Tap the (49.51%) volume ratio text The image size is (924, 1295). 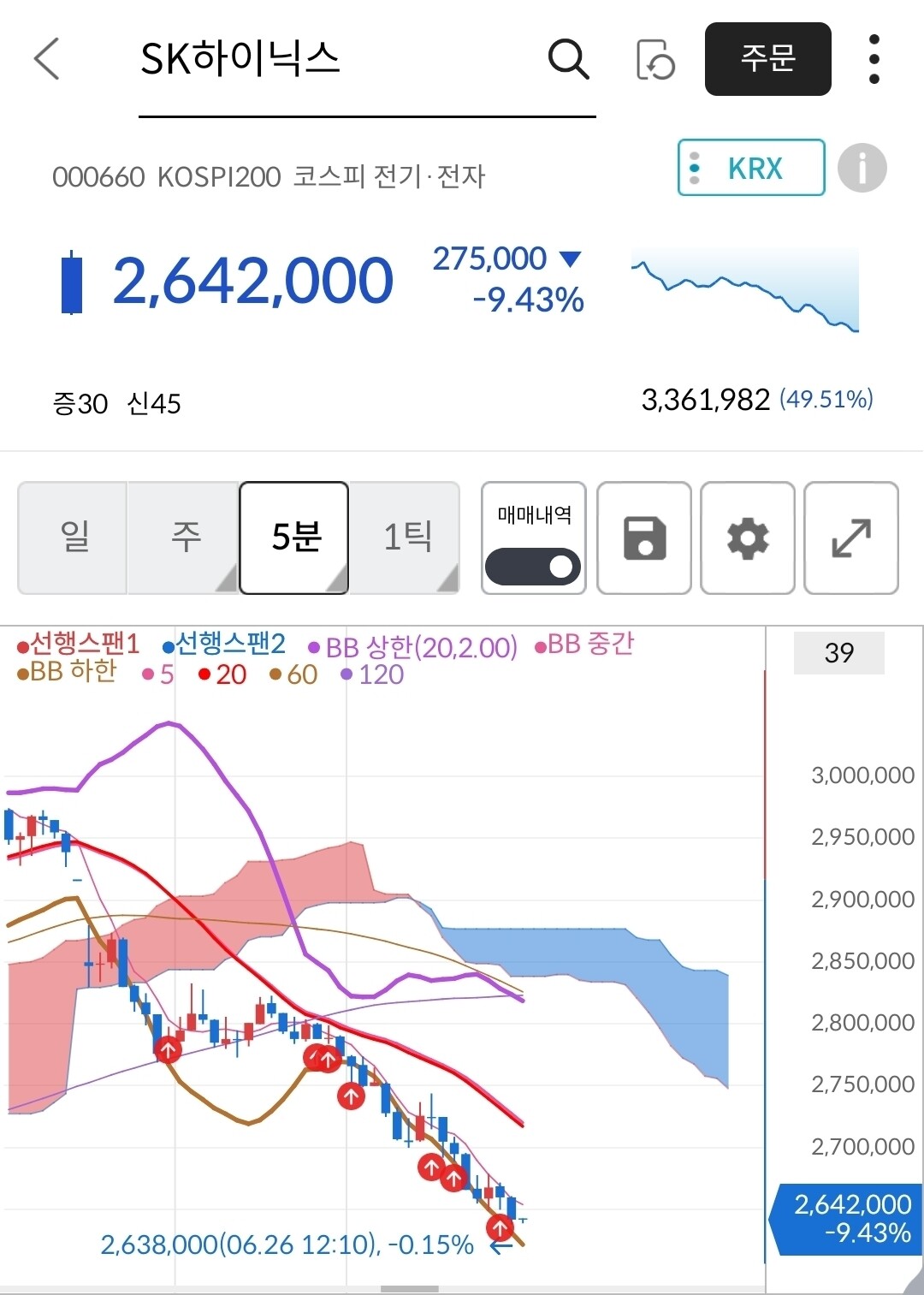tap(826, 399)
